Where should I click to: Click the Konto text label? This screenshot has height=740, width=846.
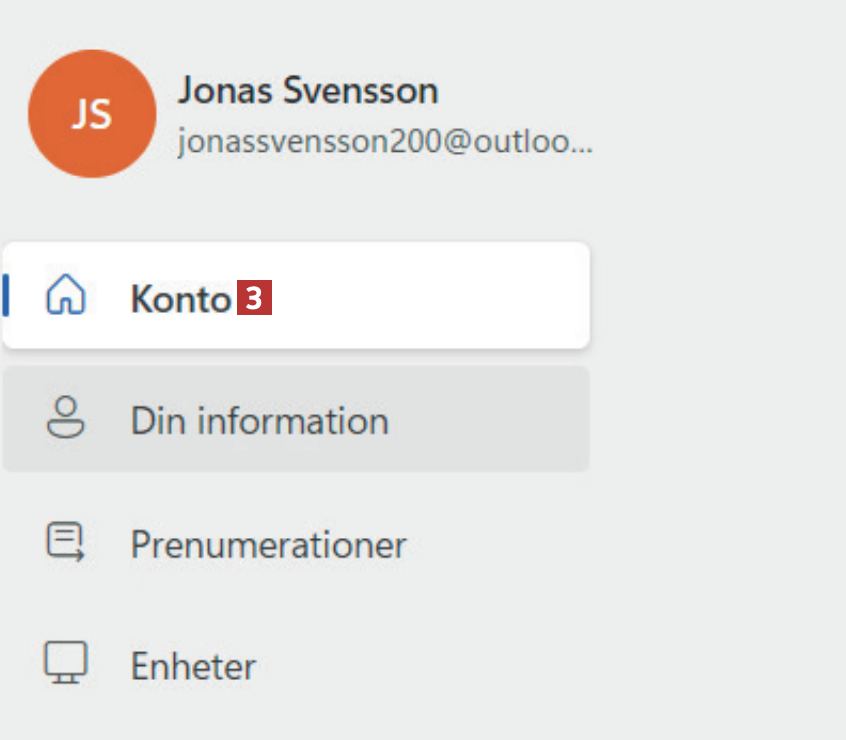[x=180, y=298]
